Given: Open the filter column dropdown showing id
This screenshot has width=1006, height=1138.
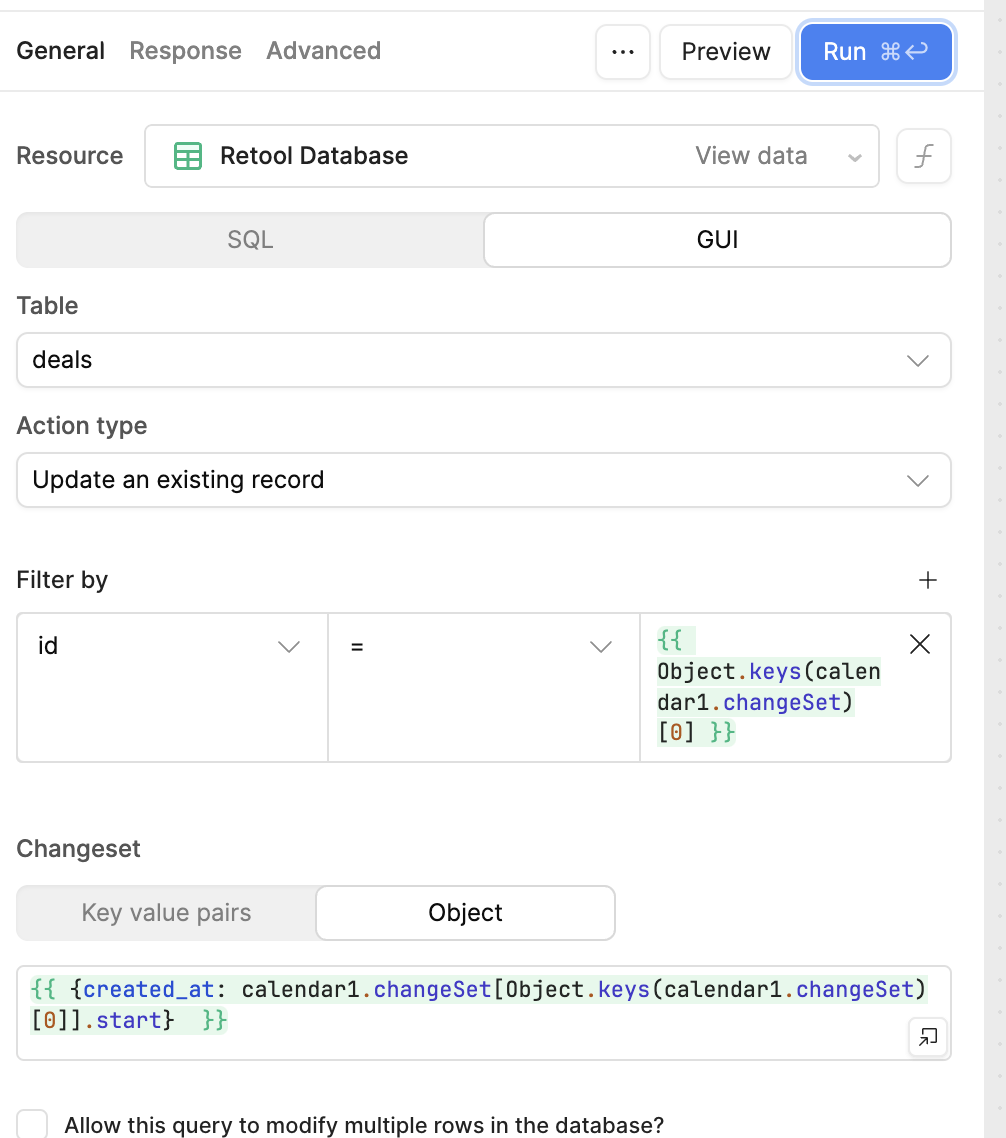Looking at the screenshot, I should 173,687.
